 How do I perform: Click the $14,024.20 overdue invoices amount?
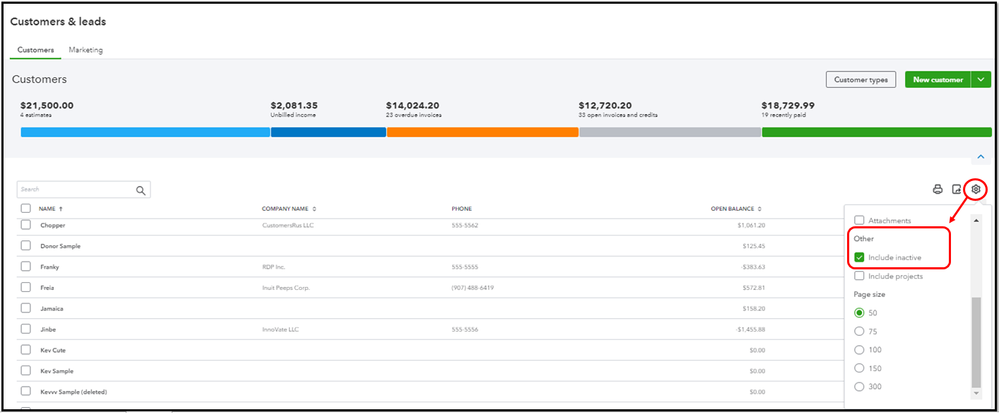tap(412, 105)
